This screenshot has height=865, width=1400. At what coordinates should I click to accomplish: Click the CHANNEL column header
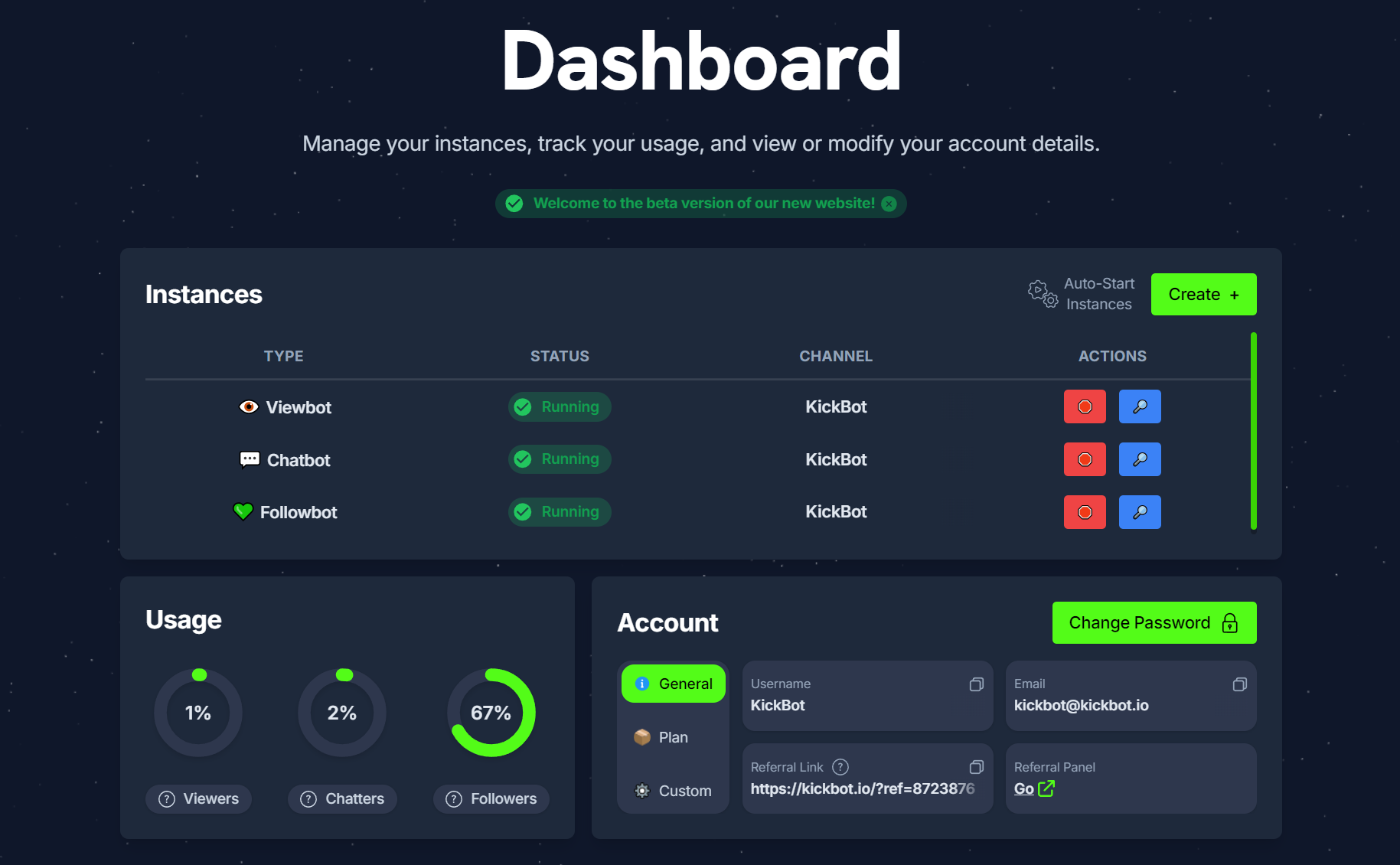point(836,356)
